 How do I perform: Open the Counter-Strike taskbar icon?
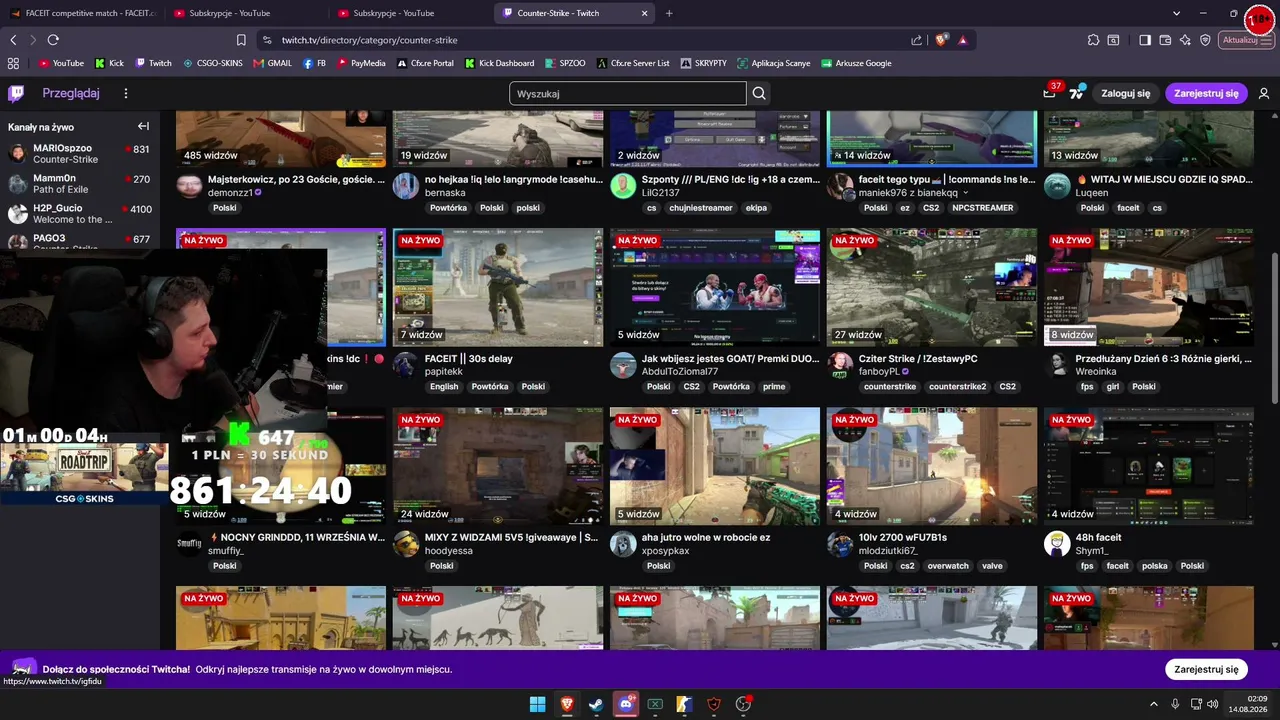coord(684,704)
